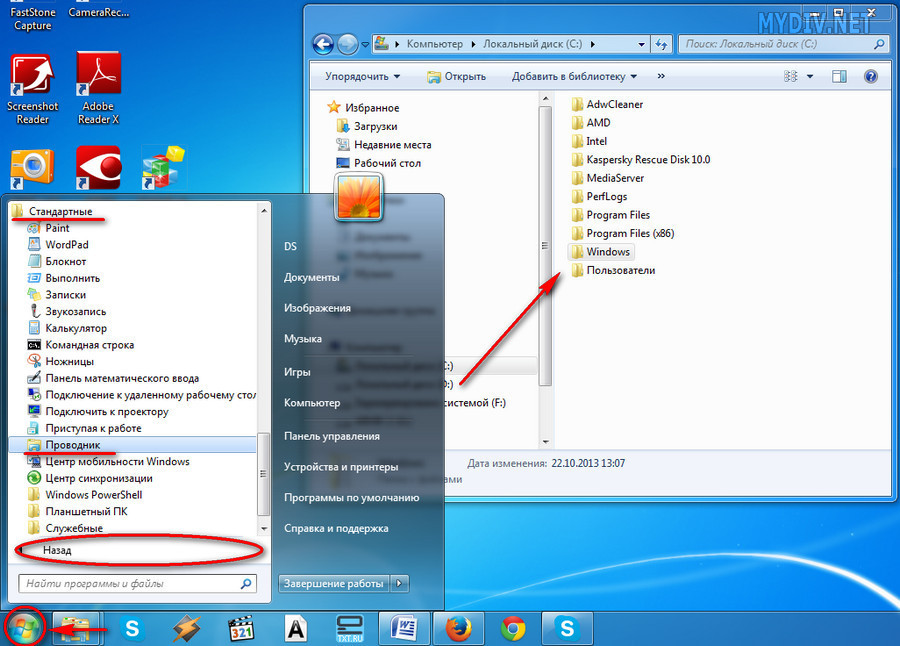The height and width of the screenshot is (646, 900).
Task: Click the Windows Start orb
Action: [24, 628]
